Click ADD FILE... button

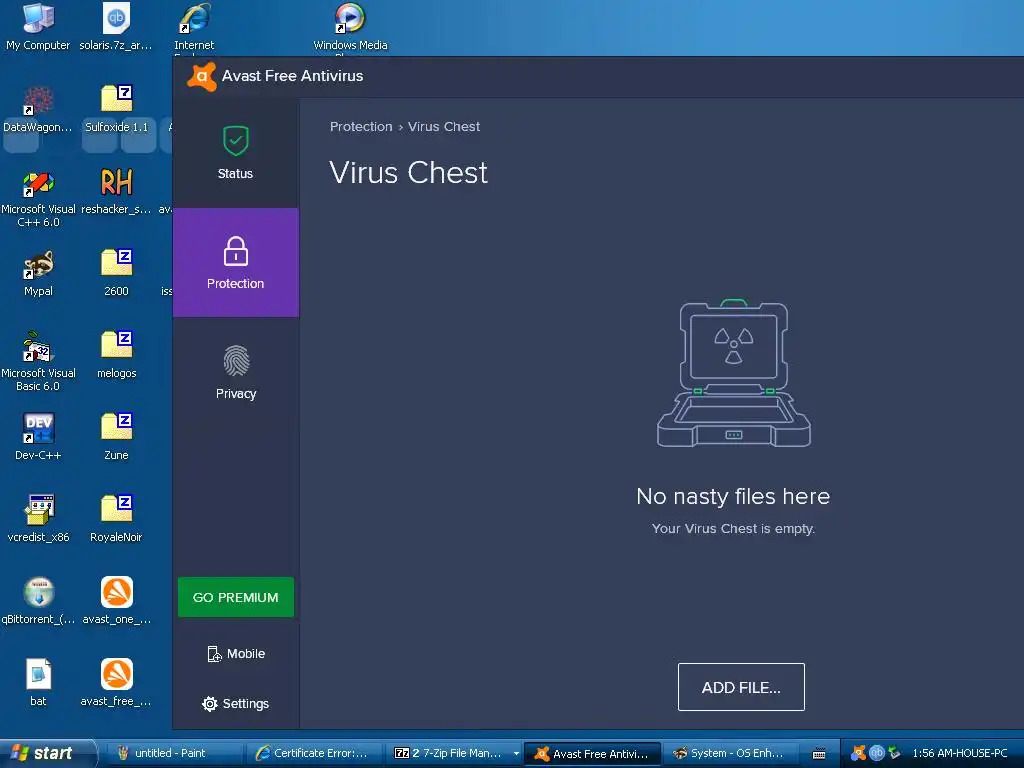coord(741,687)
